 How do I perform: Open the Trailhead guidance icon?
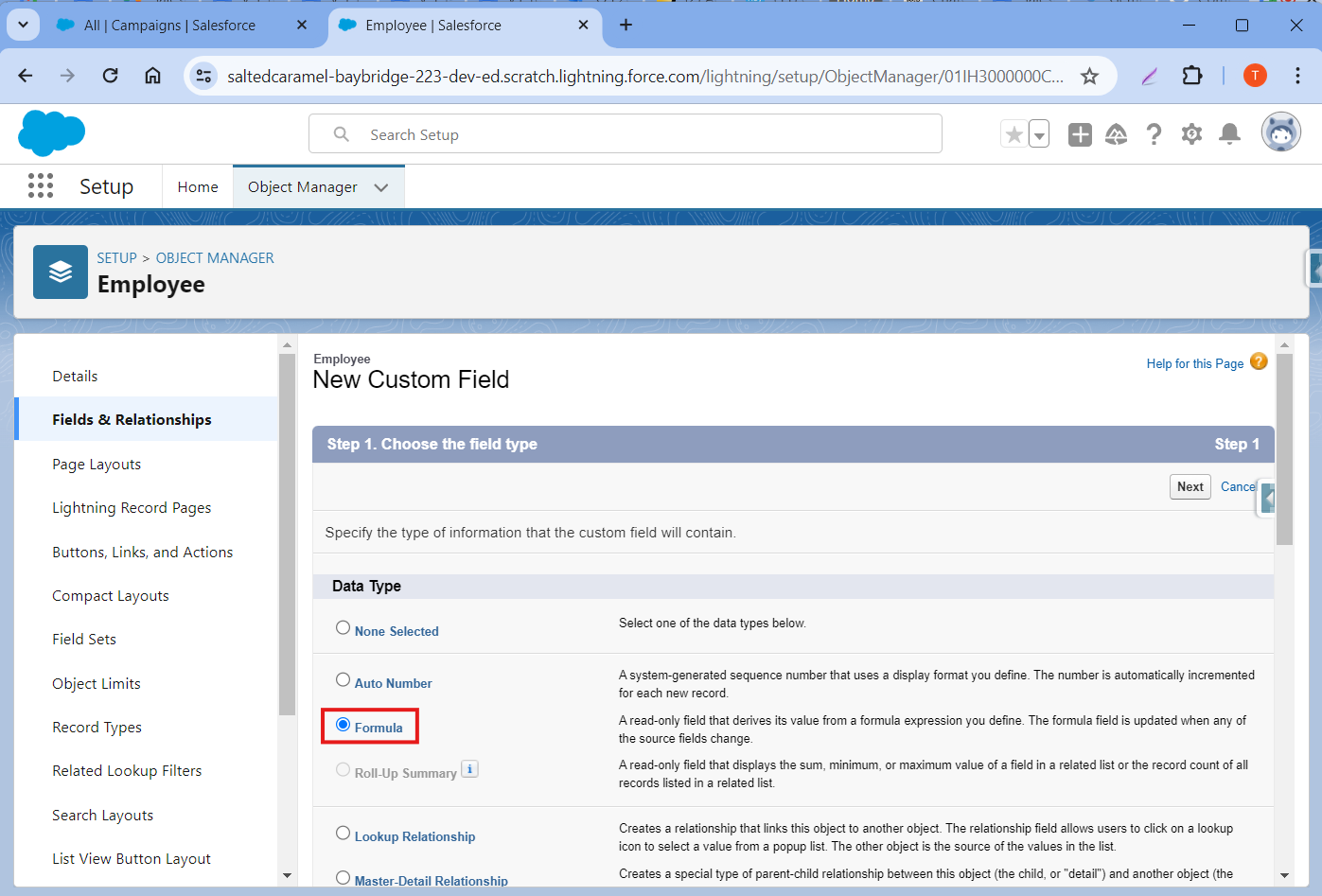(x=1117, y=134)
